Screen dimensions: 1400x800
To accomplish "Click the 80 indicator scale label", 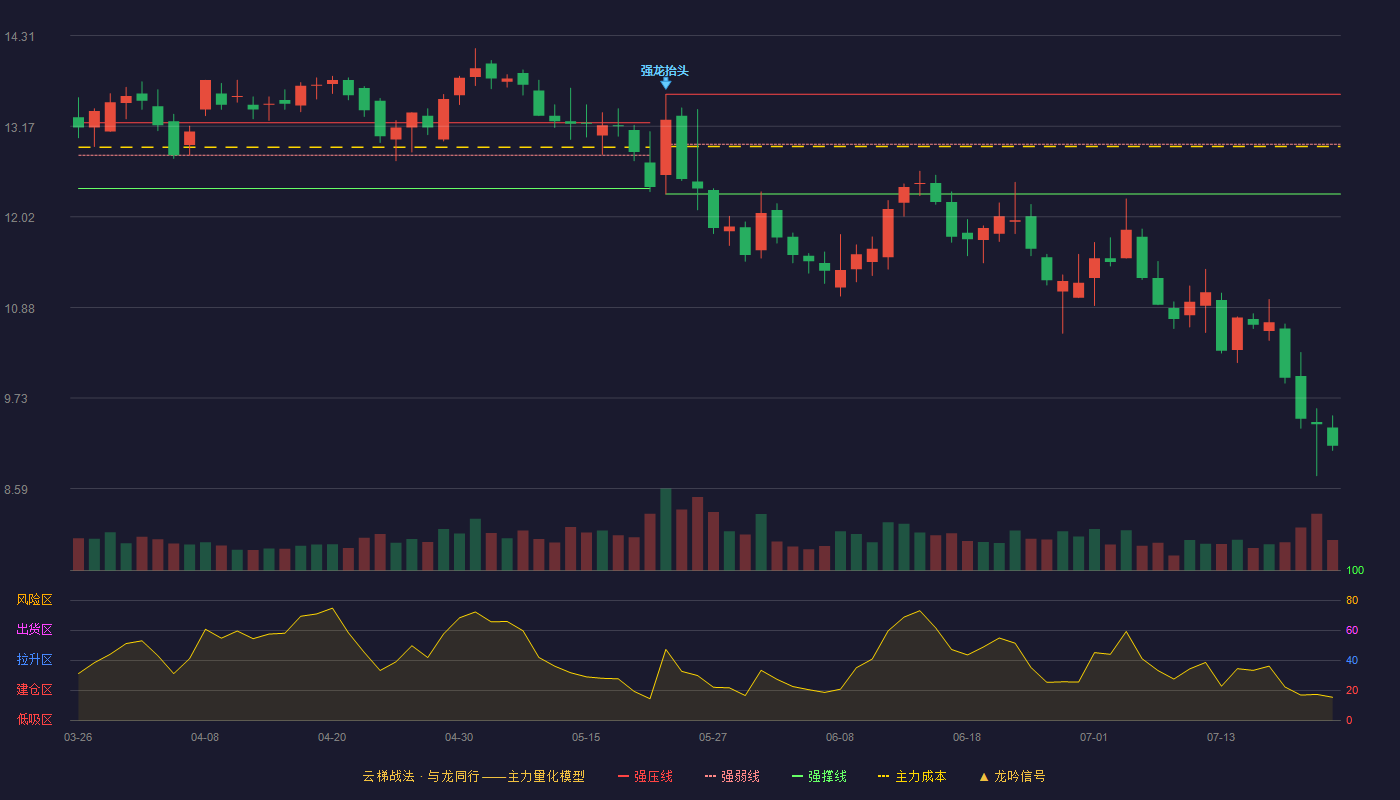I will (x=1352, y=600).
